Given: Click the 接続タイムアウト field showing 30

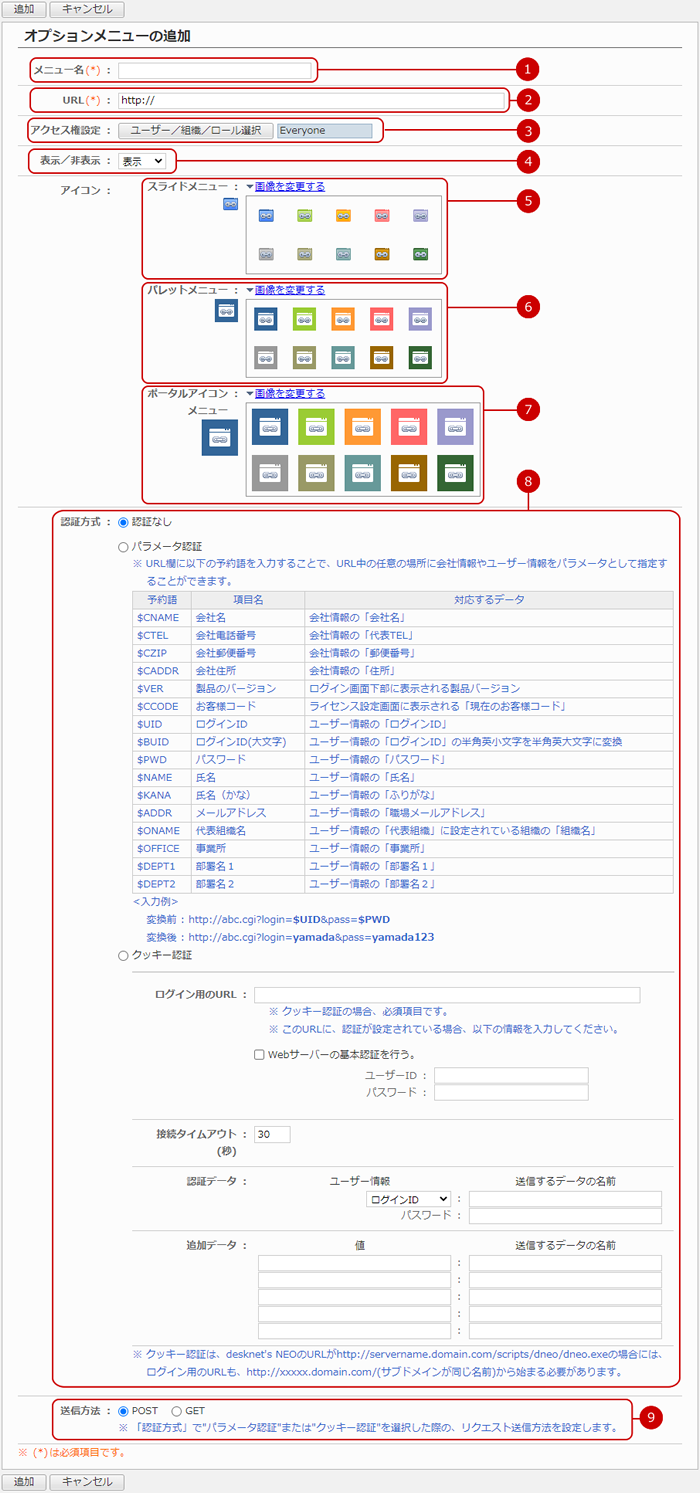Looking at the screenshot, I should coord(272,1134).
